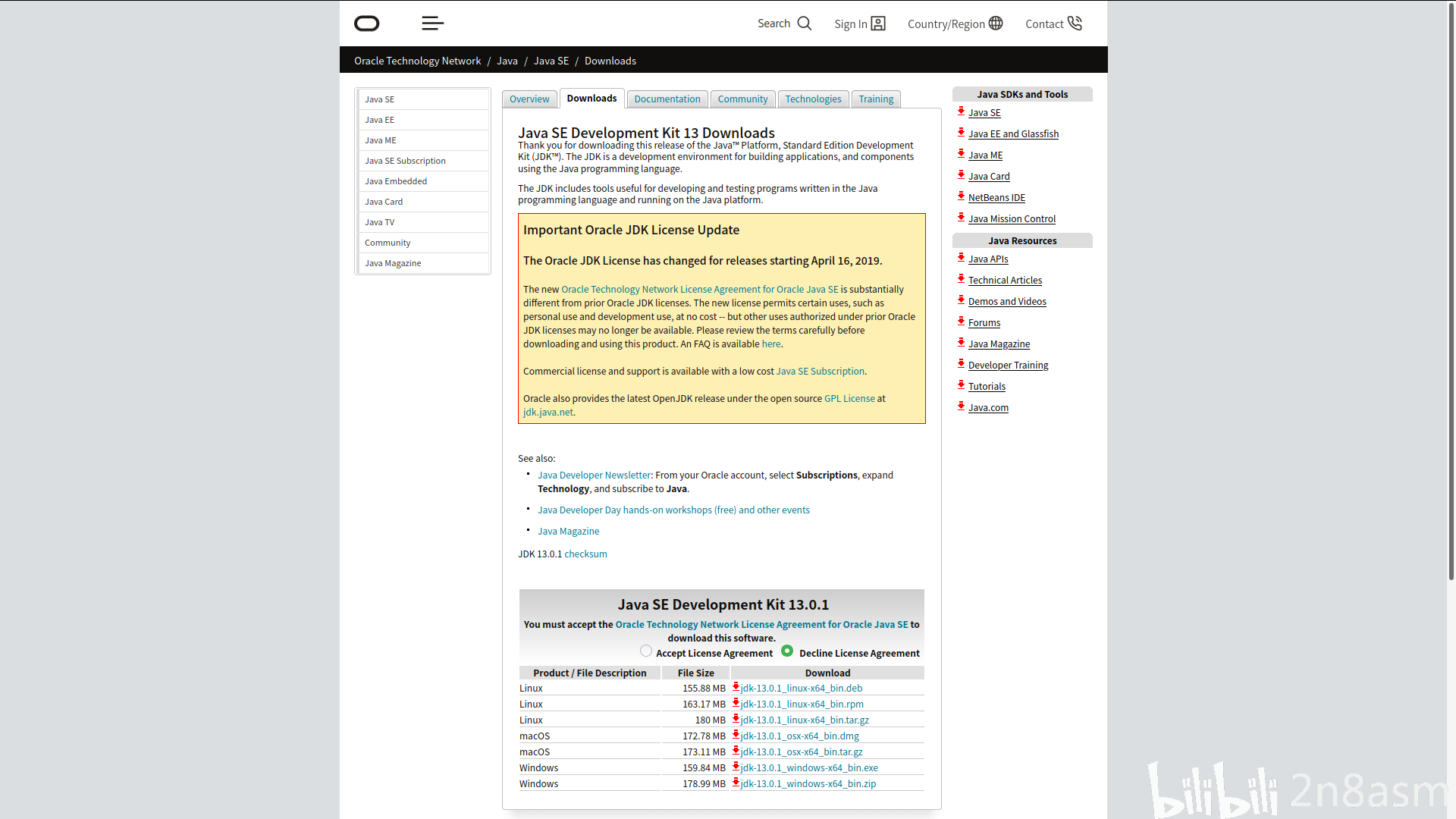
Task: Click the download icon for jdk-13.0.1_linux-x64_bin.deb
Action: 736,687
